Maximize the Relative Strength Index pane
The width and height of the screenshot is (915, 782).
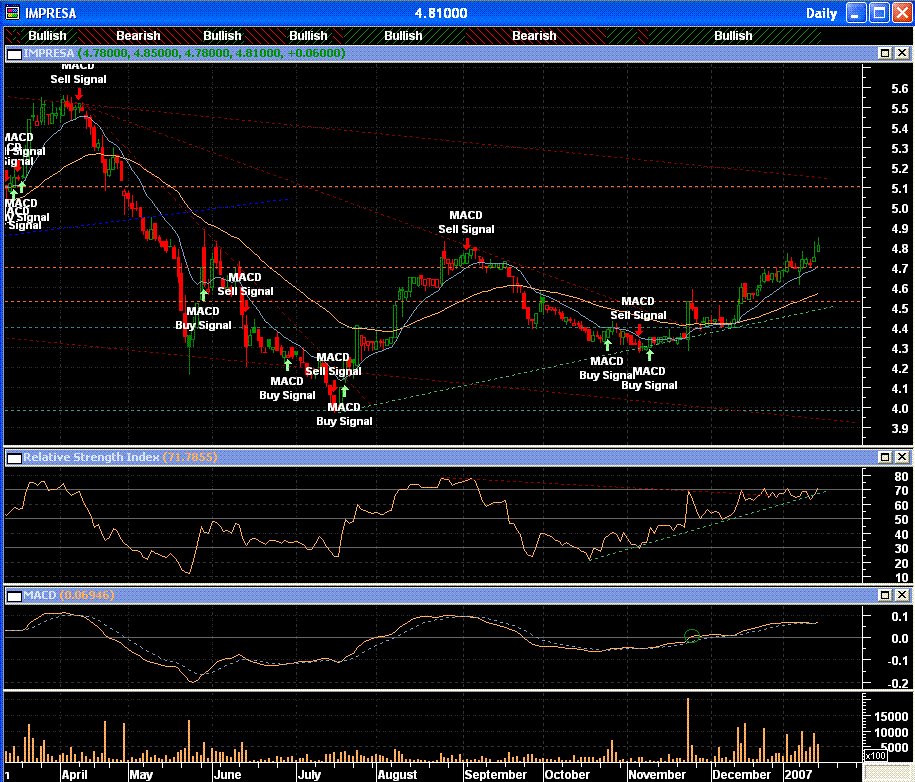pyautogui.click(x=885, y=457)
